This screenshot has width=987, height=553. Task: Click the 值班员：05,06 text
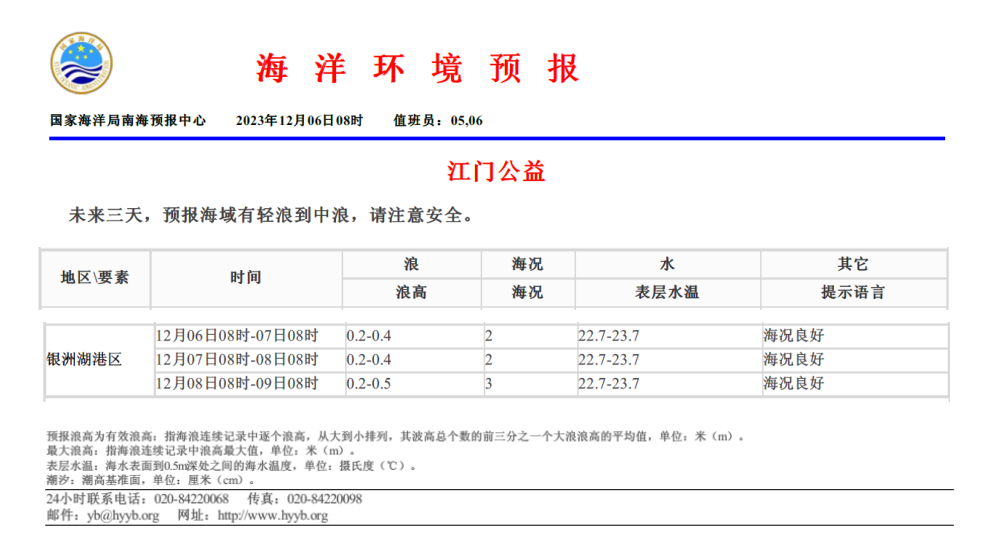click(x=437, y=120)
